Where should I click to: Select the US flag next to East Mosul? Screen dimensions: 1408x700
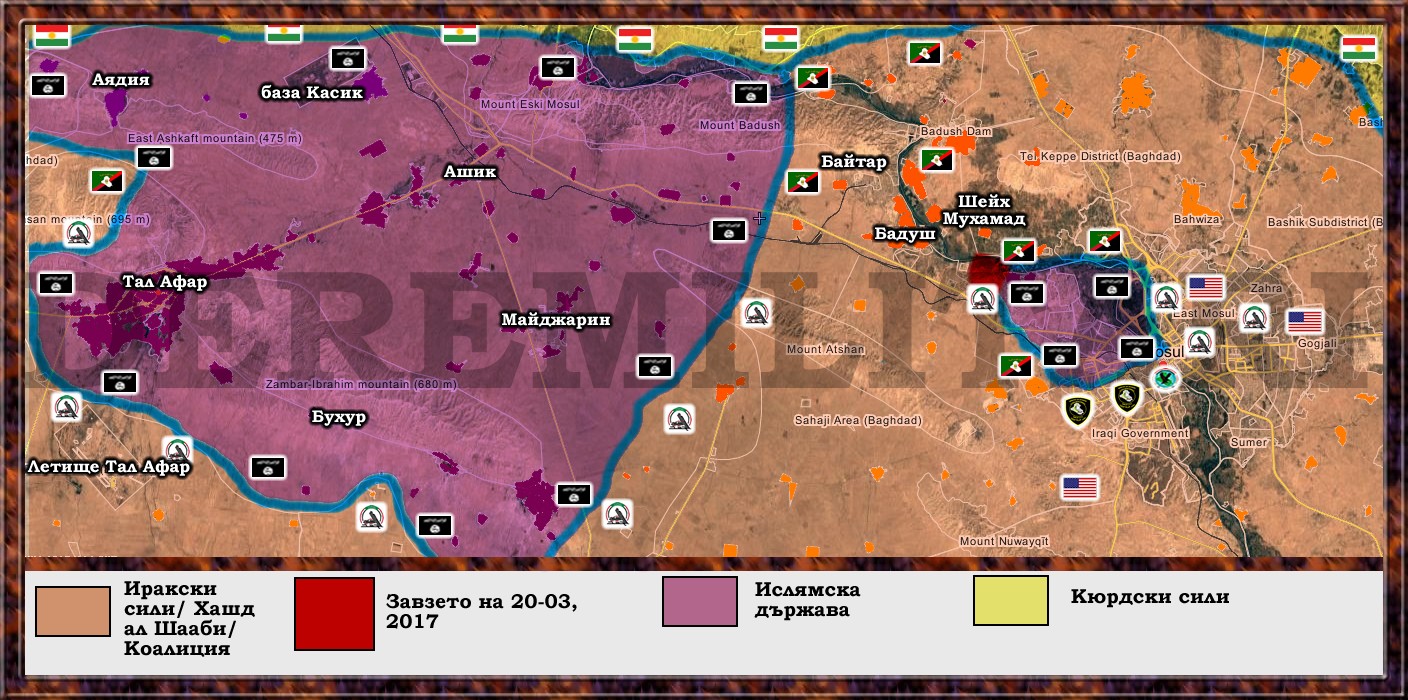point(1206,288)
